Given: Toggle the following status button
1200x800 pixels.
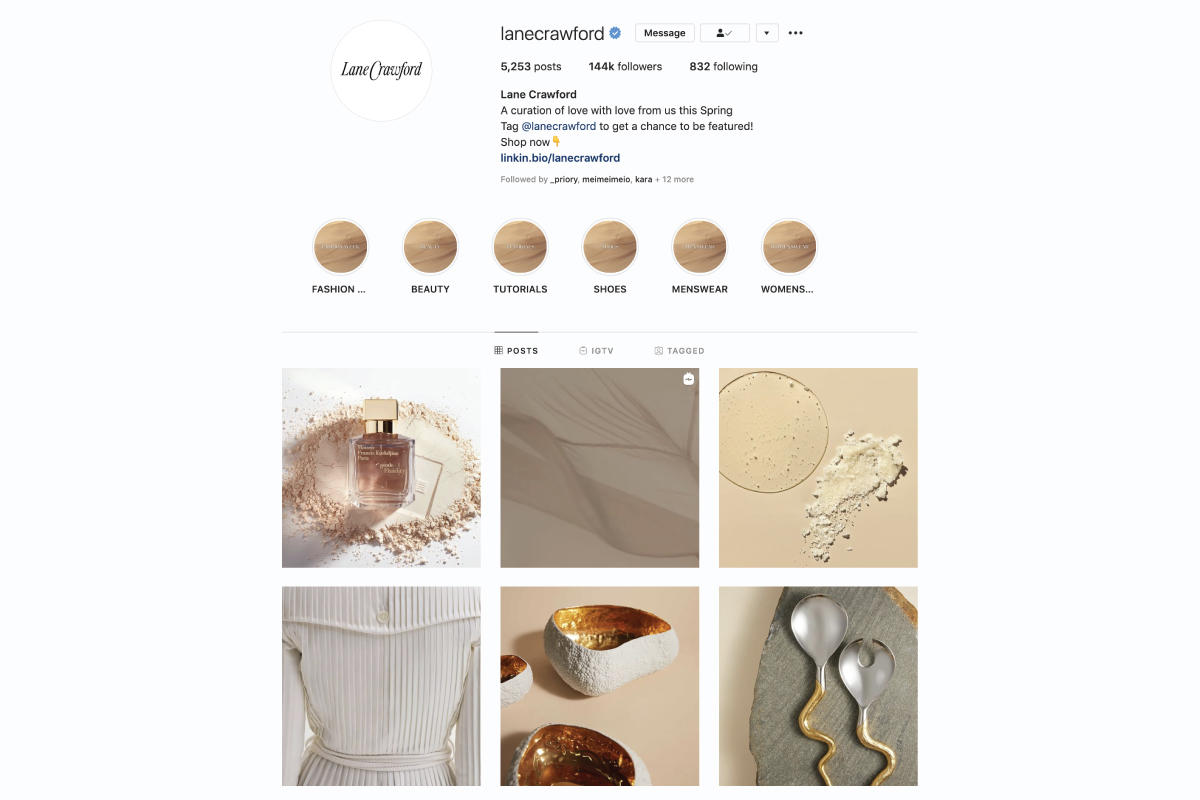Looking at the screenshot, I should (725, 33).
